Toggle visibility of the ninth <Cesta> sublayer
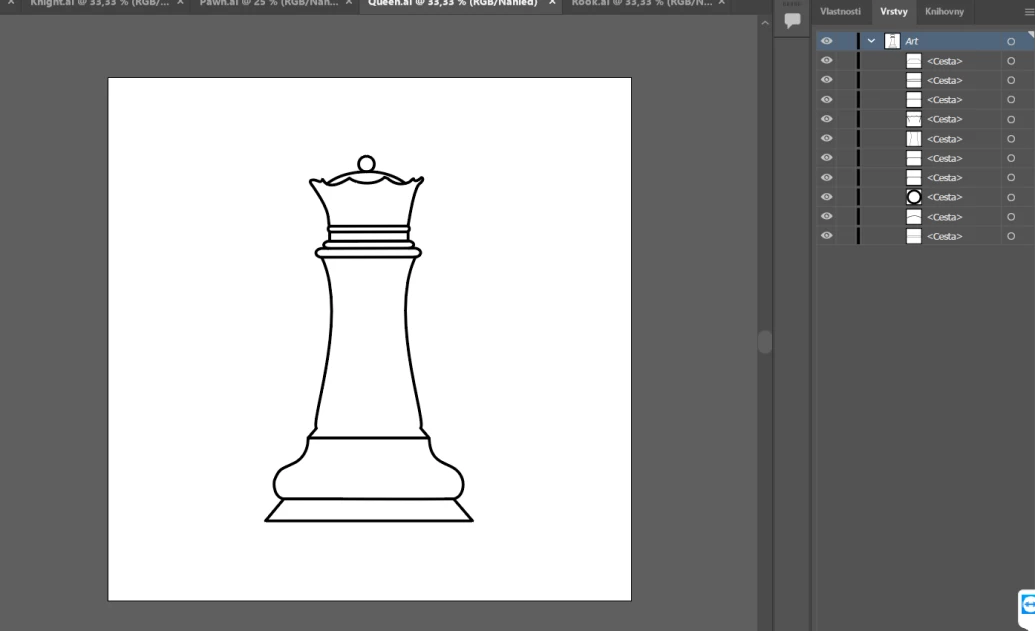Viewport: 1035px width, 631px height. [x=826, y=216]
